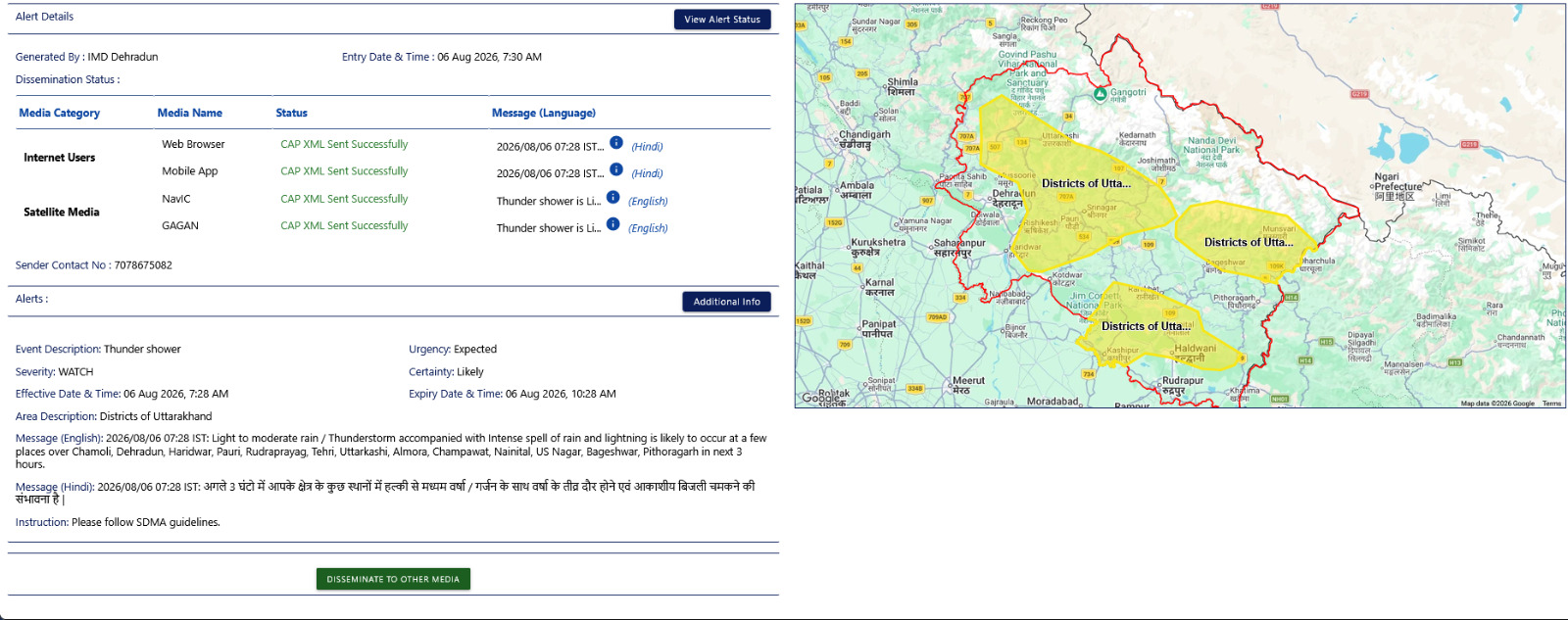
Task: Select the Web Browser media name
Action: (193, 144)
